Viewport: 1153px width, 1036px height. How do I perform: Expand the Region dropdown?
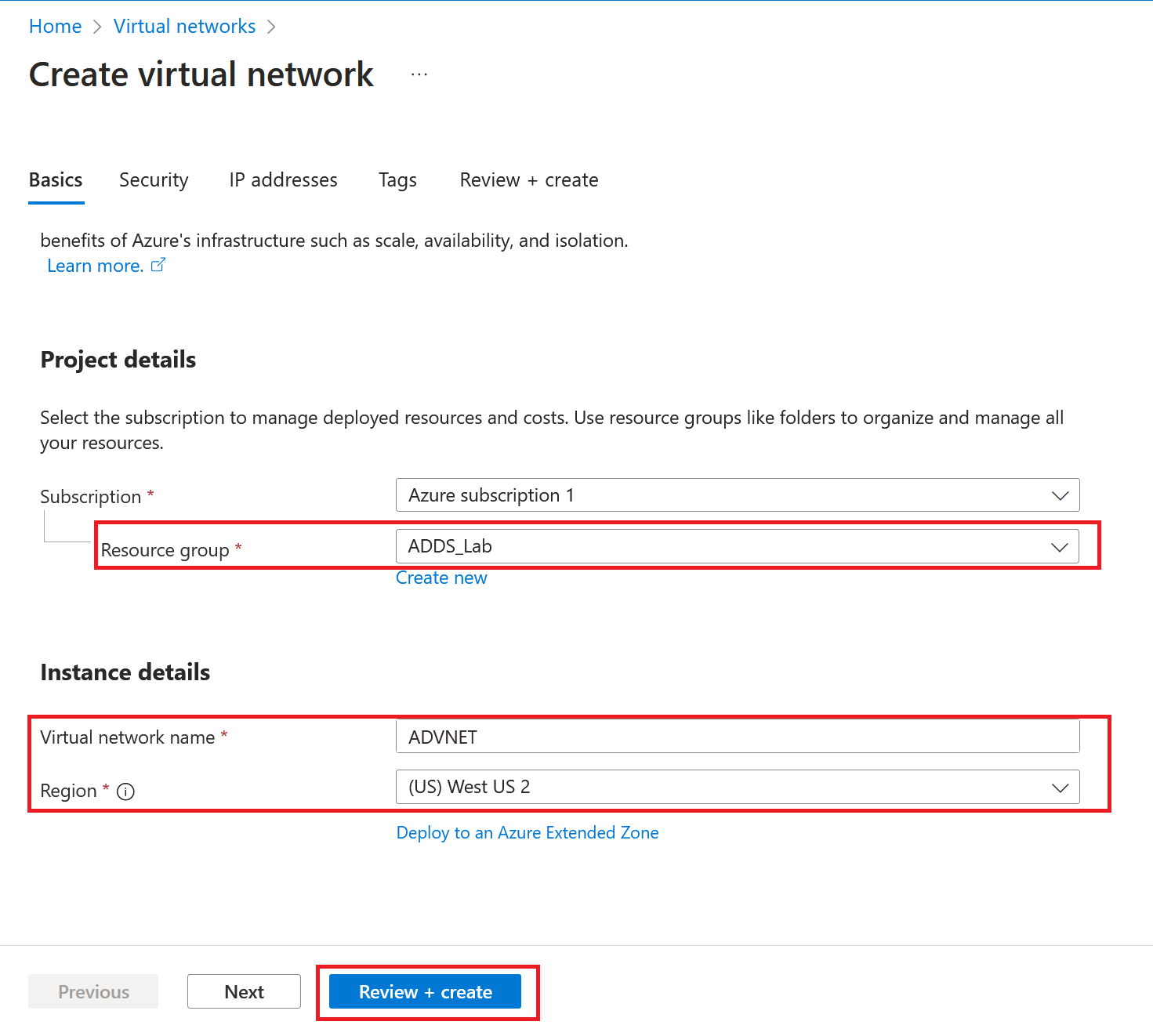738,787
